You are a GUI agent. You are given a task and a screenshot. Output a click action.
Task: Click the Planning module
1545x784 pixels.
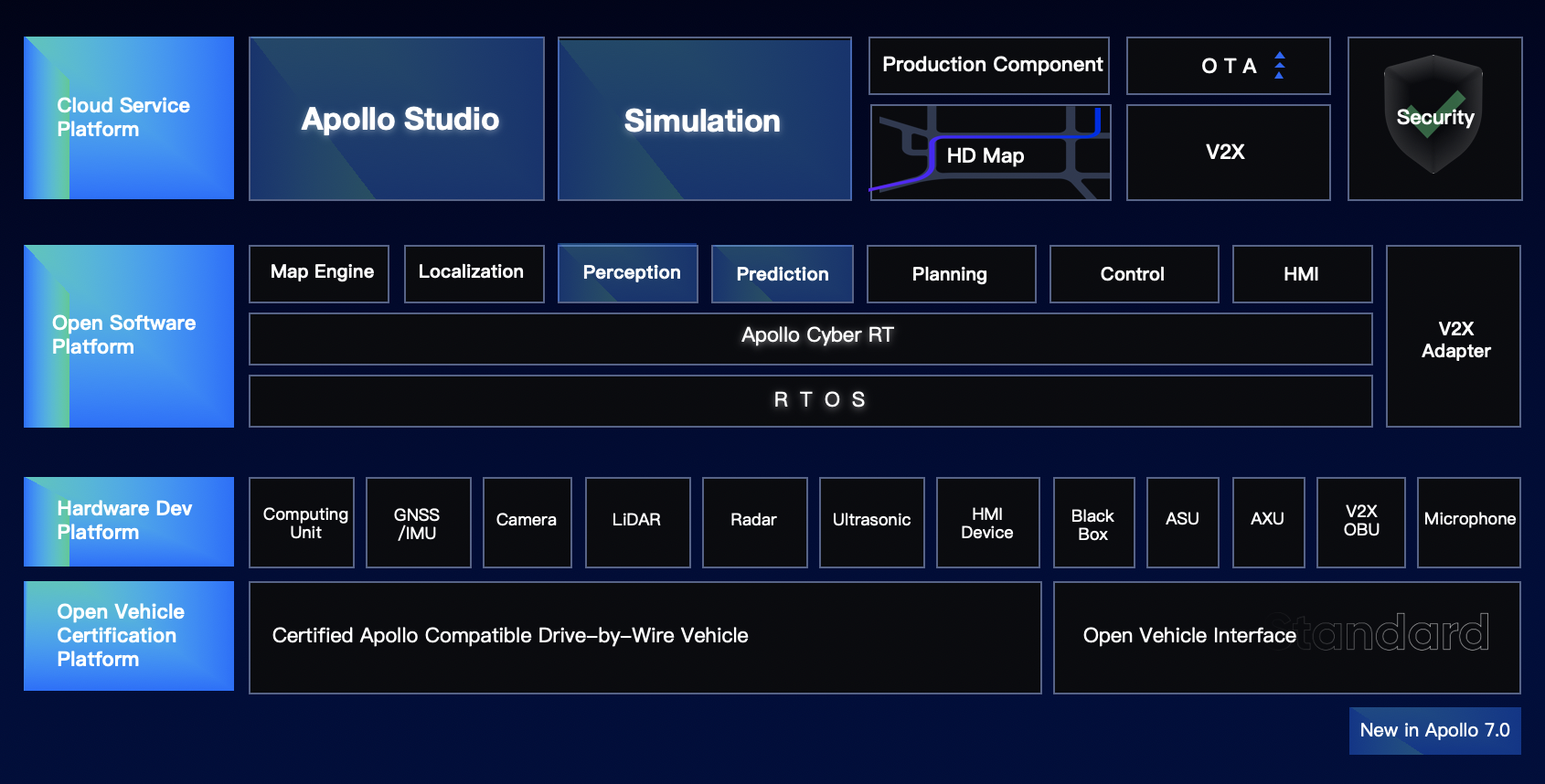coord(952,274)
